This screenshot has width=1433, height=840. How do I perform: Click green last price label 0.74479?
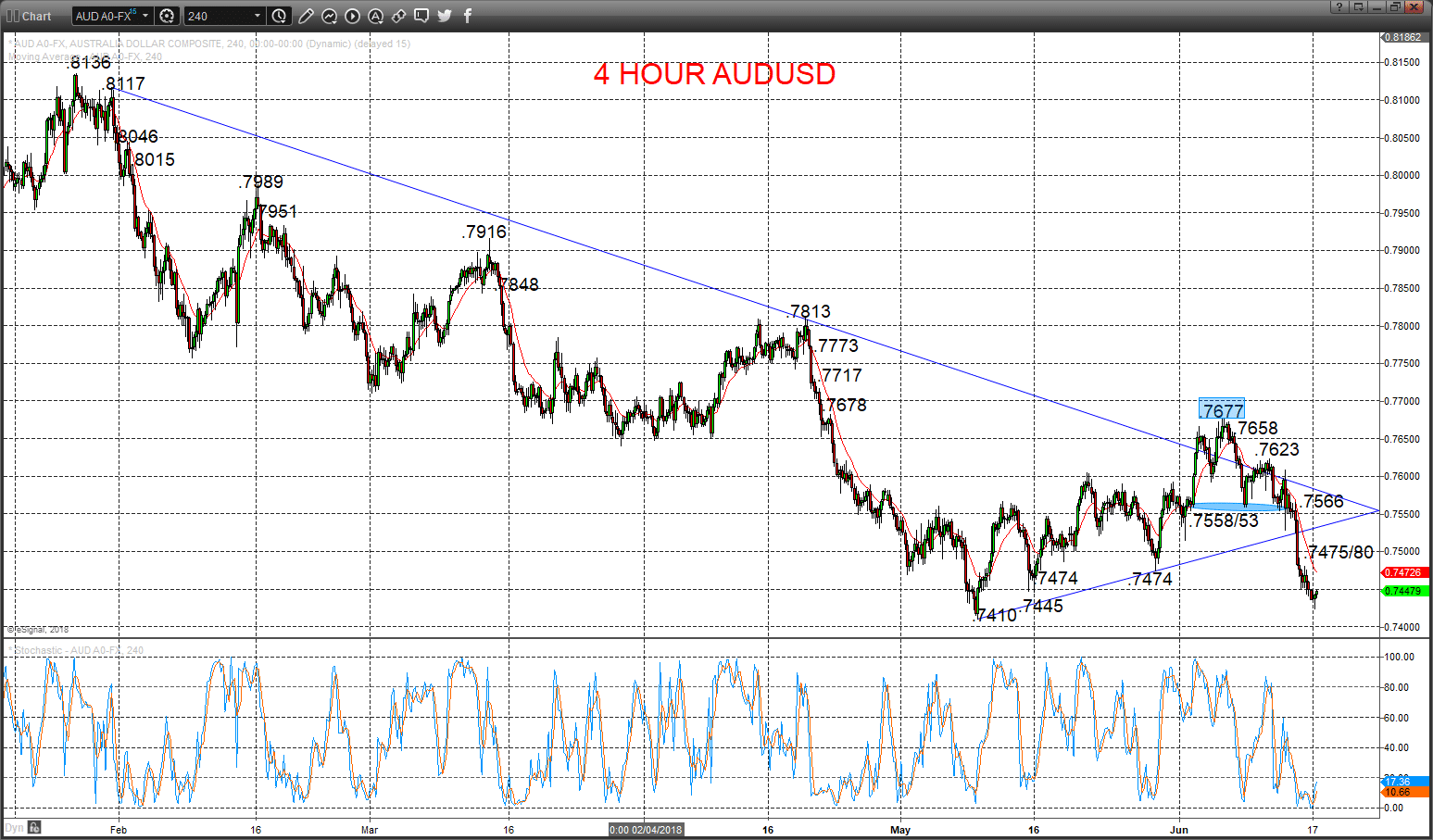tap(1405, 591)
